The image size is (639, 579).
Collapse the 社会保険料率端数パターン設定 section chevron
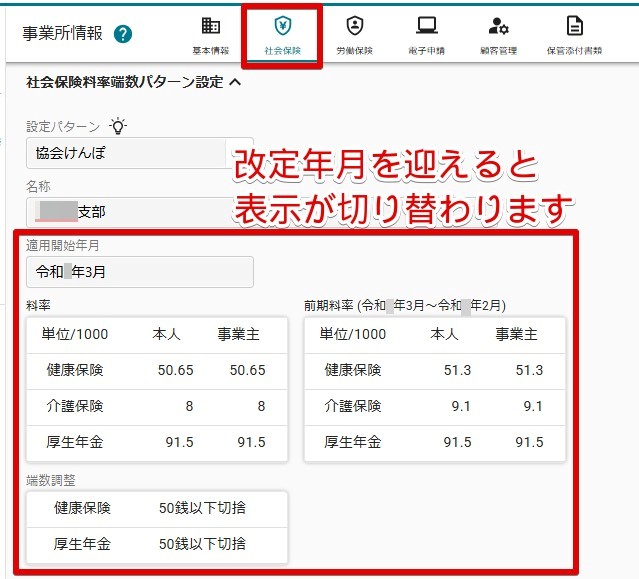point(235,82)
